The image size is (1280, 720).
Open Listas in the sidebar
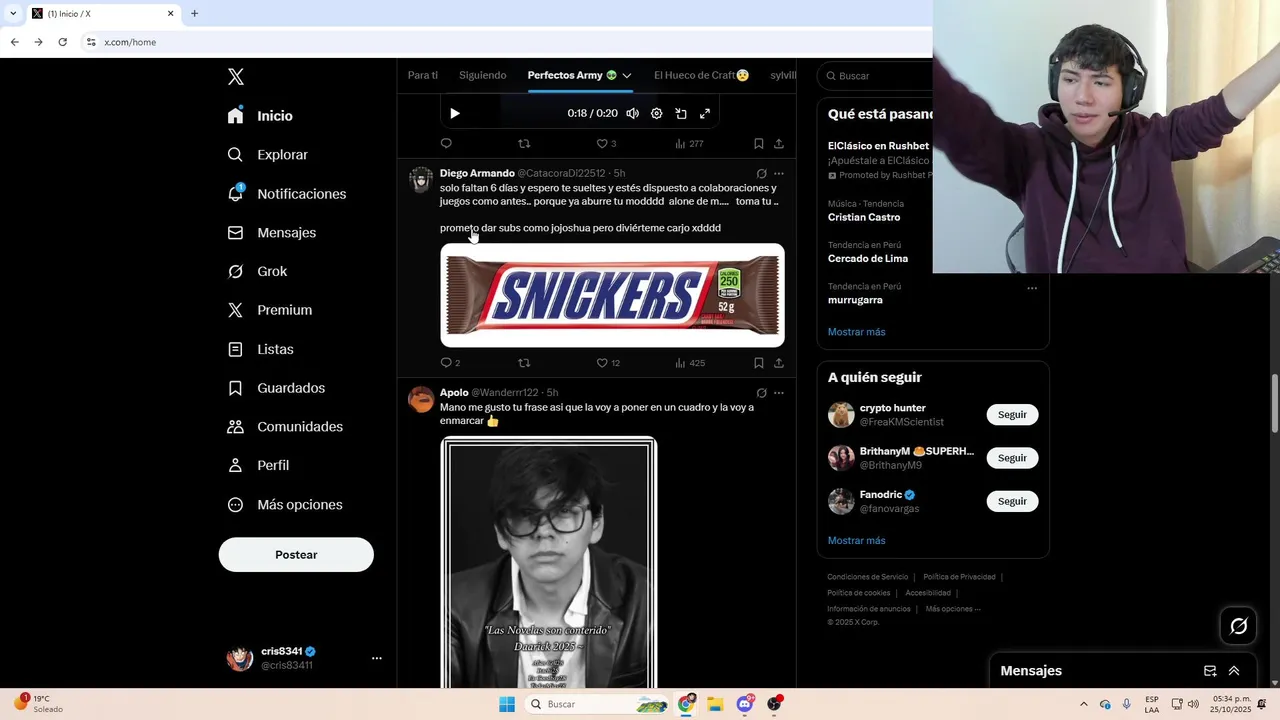click(x=260, y=349)
